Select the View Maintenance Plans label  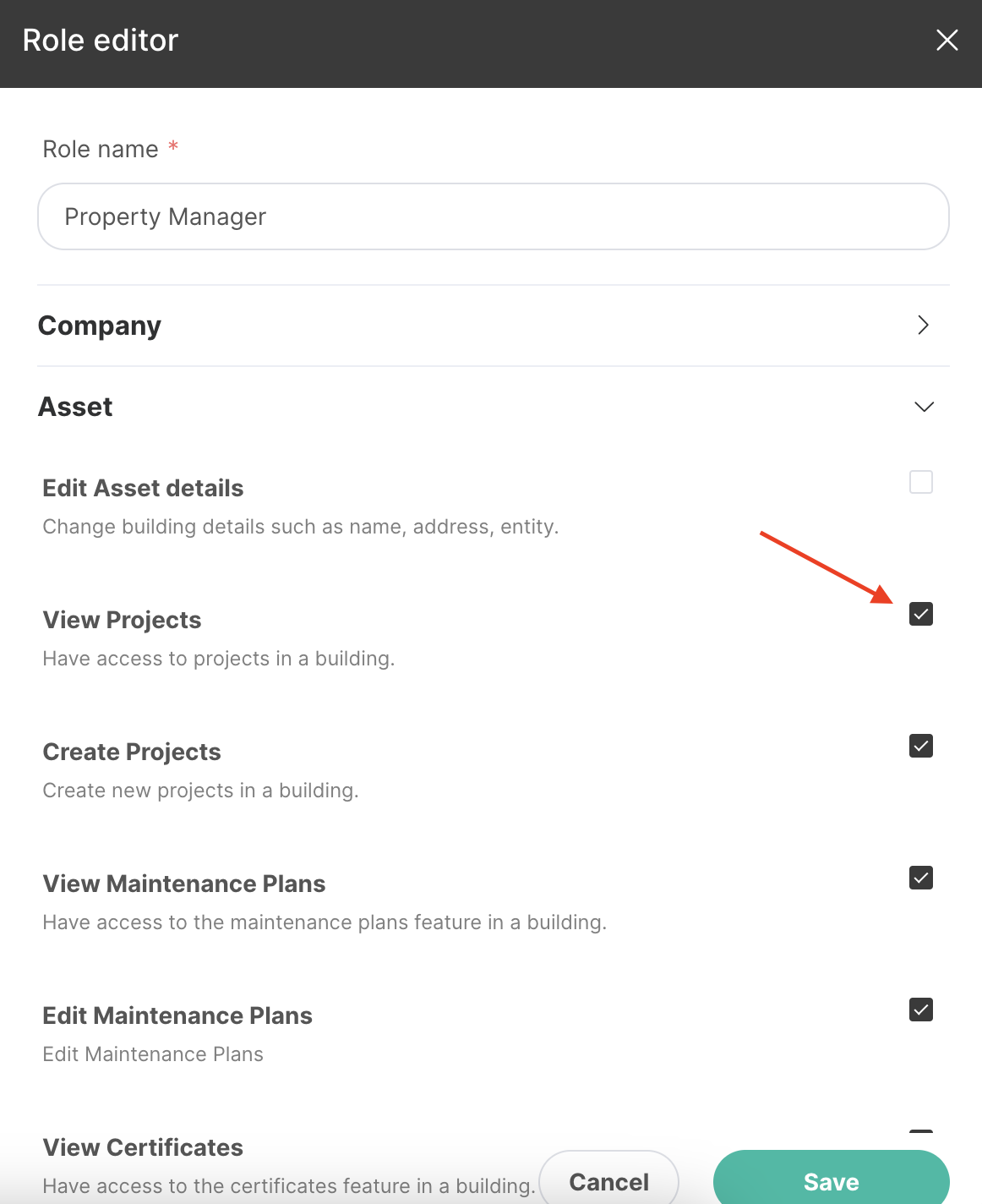[x=184, y=884]
